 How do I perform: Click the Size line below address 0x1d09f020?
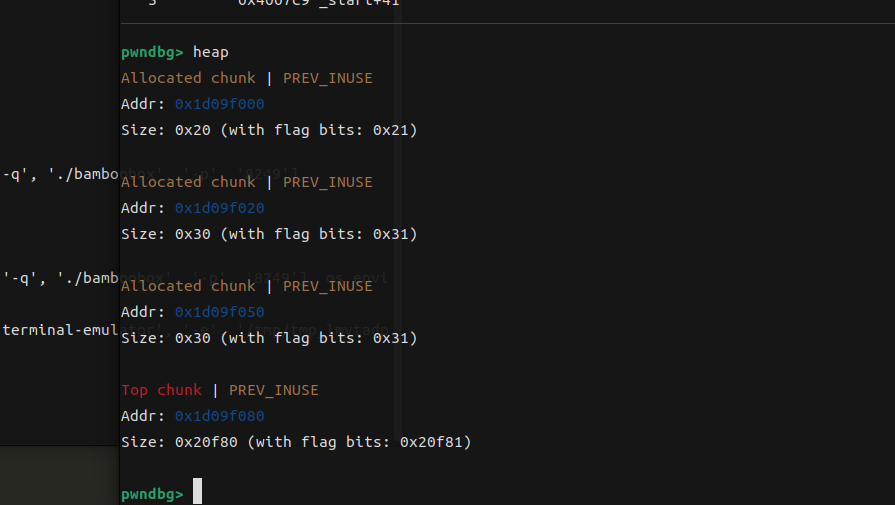269,234
